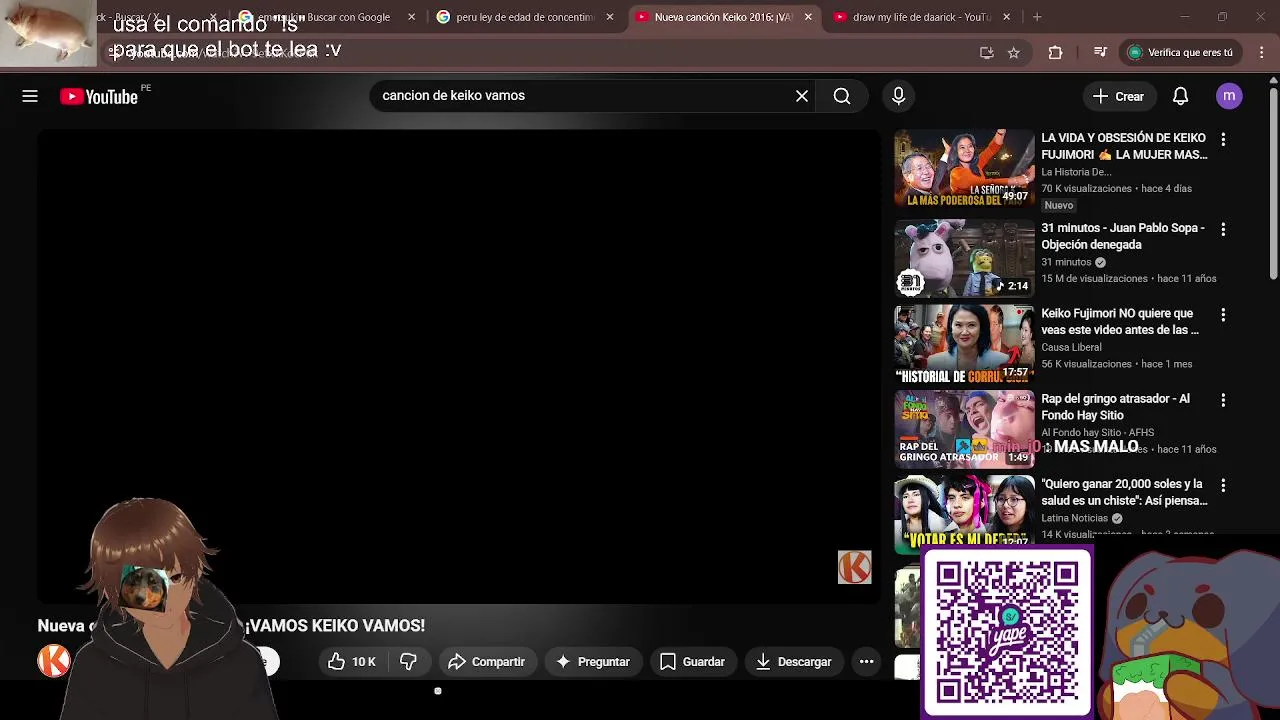This screenshot has height=720, width=1280.
Task: Open more actions ellipsis below the video
Action: [x=867, y=662]
